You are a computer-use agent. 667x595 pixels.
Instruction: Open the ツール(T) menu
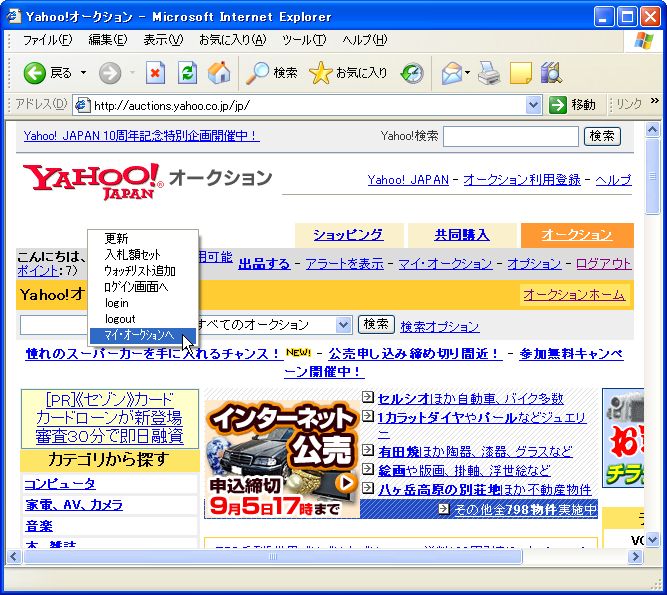click(304, 40)
